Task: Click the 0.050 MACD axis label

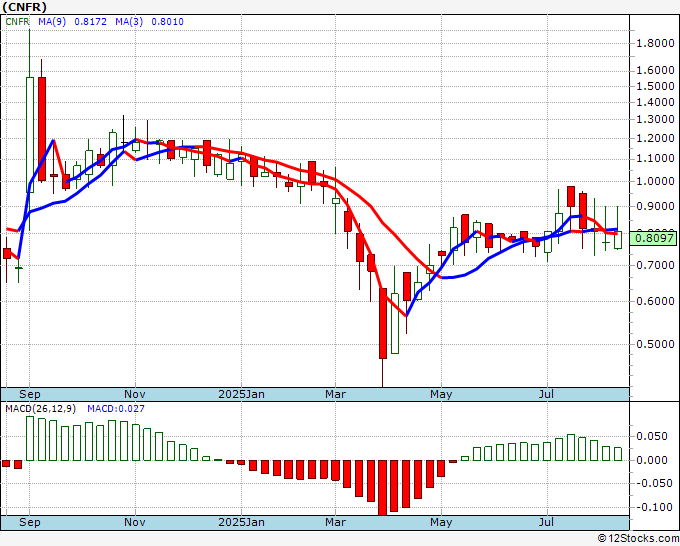Action: click(x=652, y=437)
